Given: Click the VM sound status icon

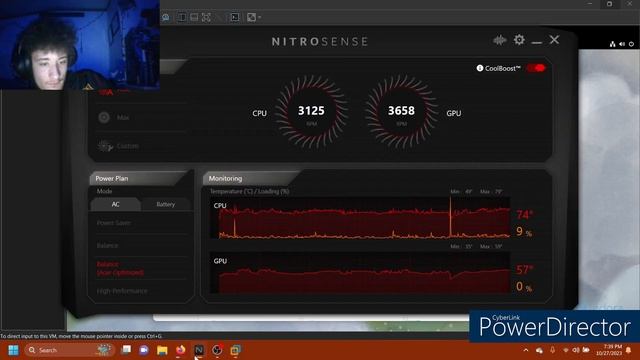Looking at the screenshot, I should [622, 44].
